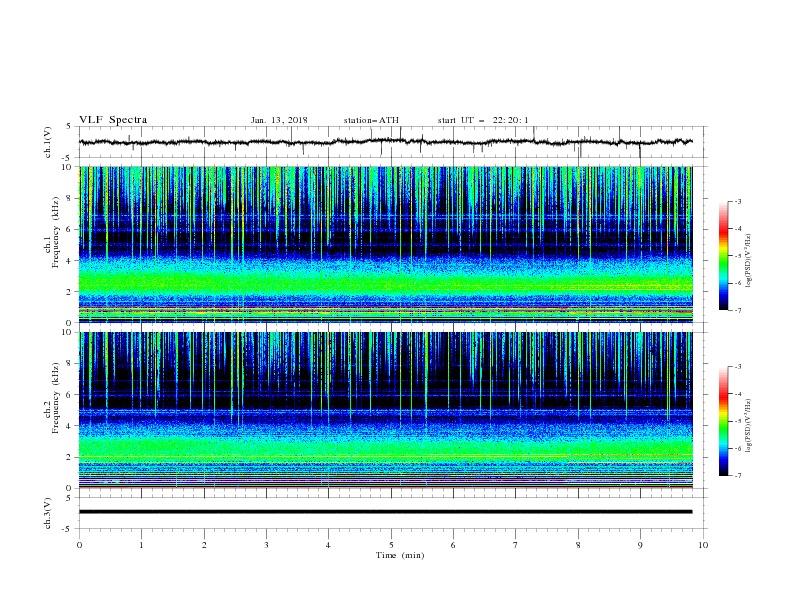Image resolution: width=792 pixels, height=612 pixels.
Task: Click the 'Time (min)' axis label
Action: pyautogui.click(x=400, y=555)
